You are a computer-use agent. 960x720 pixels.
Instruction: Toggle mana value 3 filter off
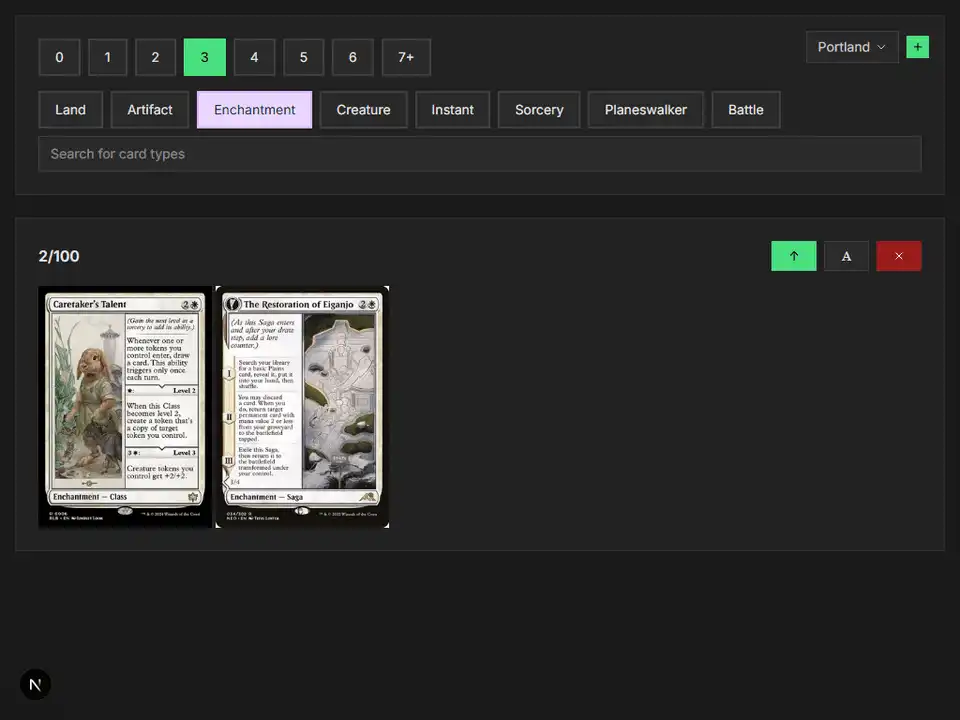[x=204, y=57]
